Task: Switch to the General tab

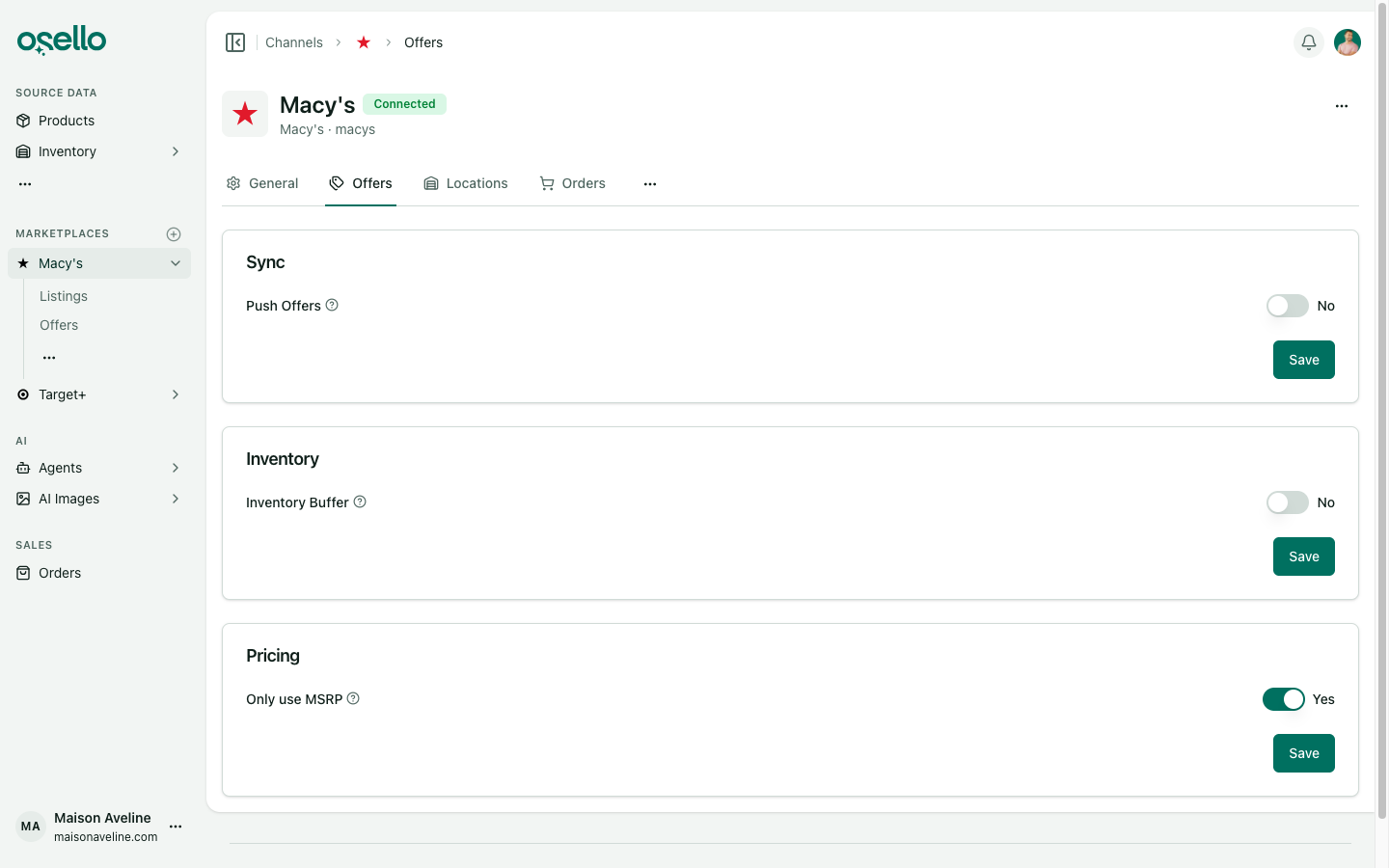Action: tap(262, 183)
